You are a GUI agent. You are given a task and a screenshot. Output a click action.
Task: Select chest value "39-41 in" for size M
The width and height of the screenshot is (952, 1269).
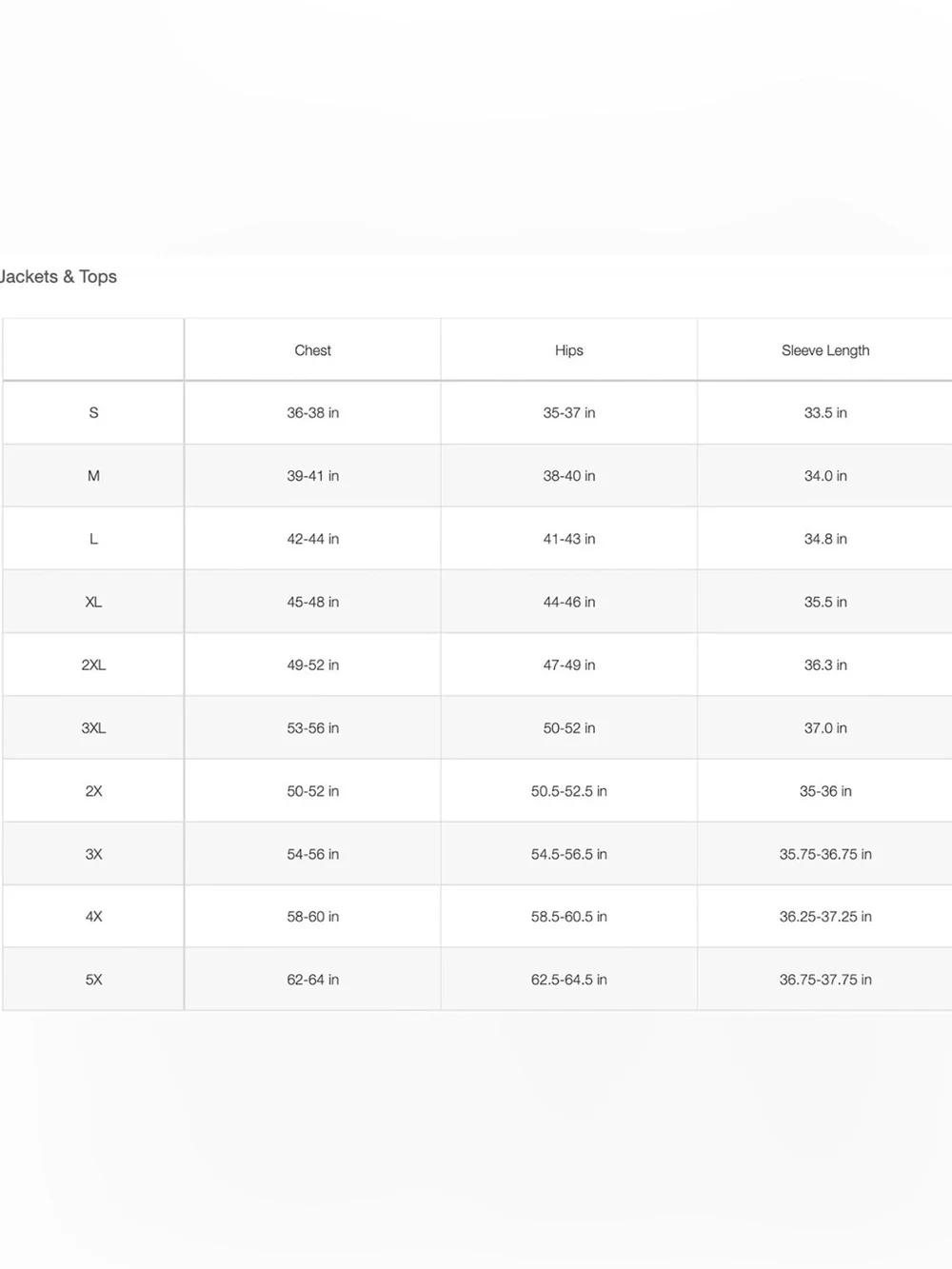pos(312,476)
